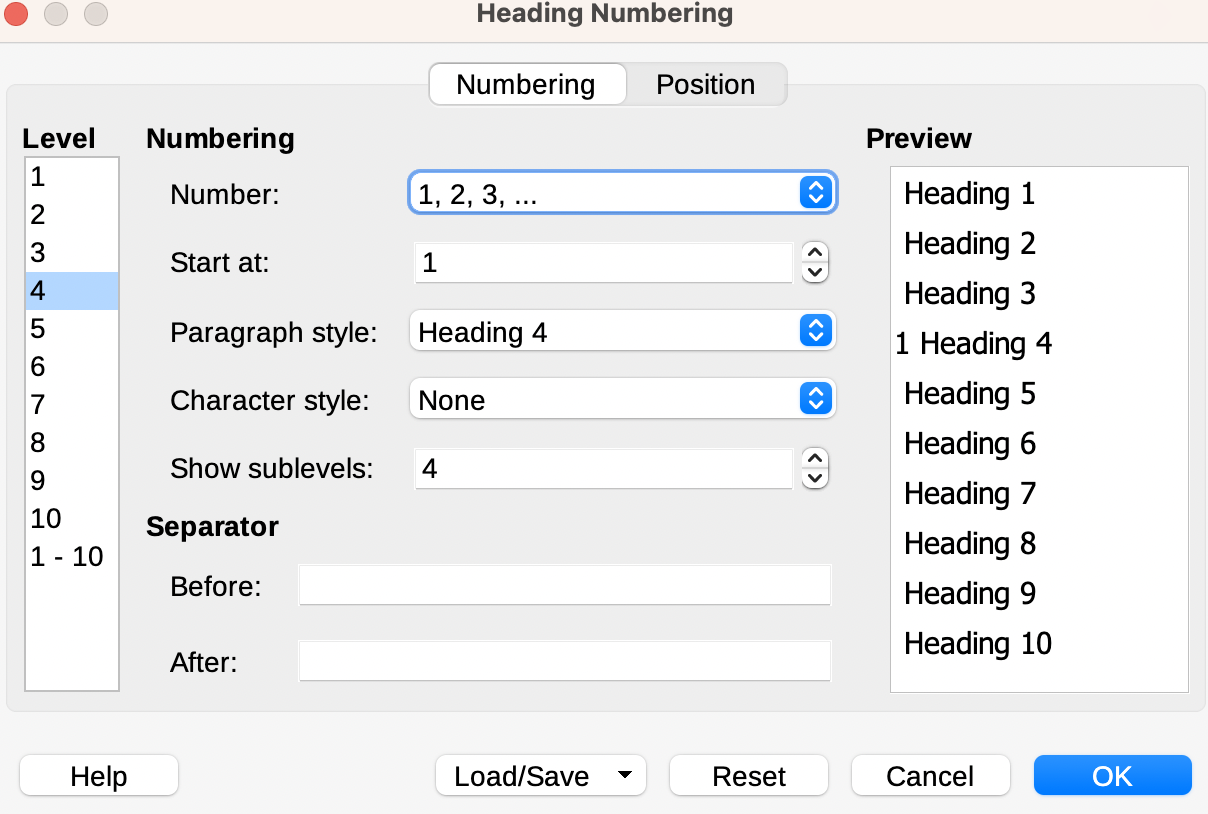Select the Numbering tab
Viewport: 1208px width, 814px height.
click(x=526, y=84)
